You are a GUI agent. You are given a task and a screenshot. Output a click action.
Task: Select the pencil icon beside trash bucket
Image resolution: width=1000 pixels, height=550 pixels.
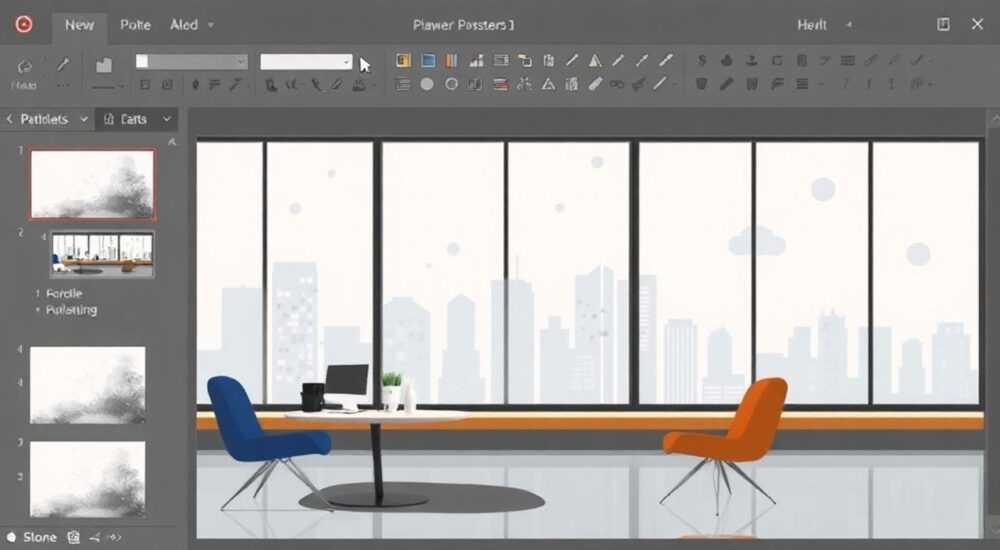pos(726,84)
